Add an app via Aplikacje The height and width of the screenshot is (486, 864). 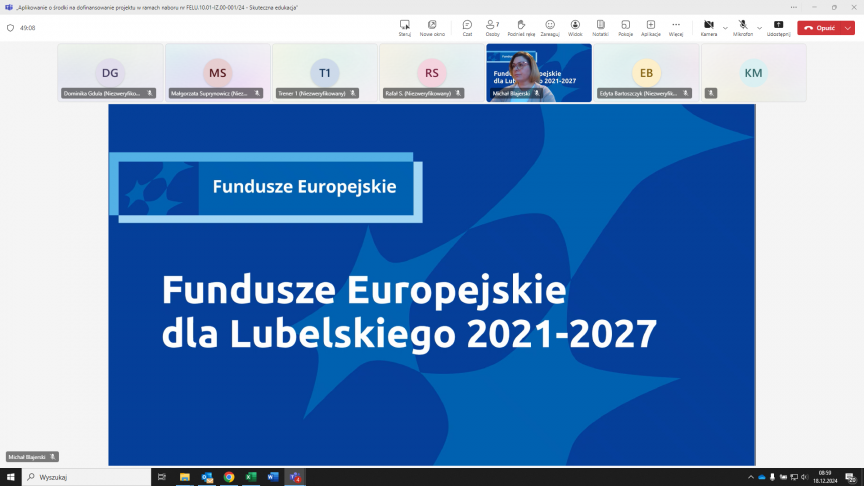click(x=651, y=28)
